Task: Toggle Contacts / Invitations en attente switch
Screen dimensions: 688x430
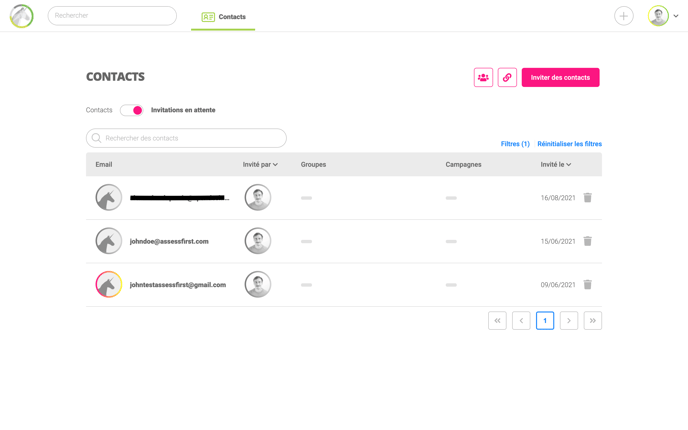Action: click(132, 110)
